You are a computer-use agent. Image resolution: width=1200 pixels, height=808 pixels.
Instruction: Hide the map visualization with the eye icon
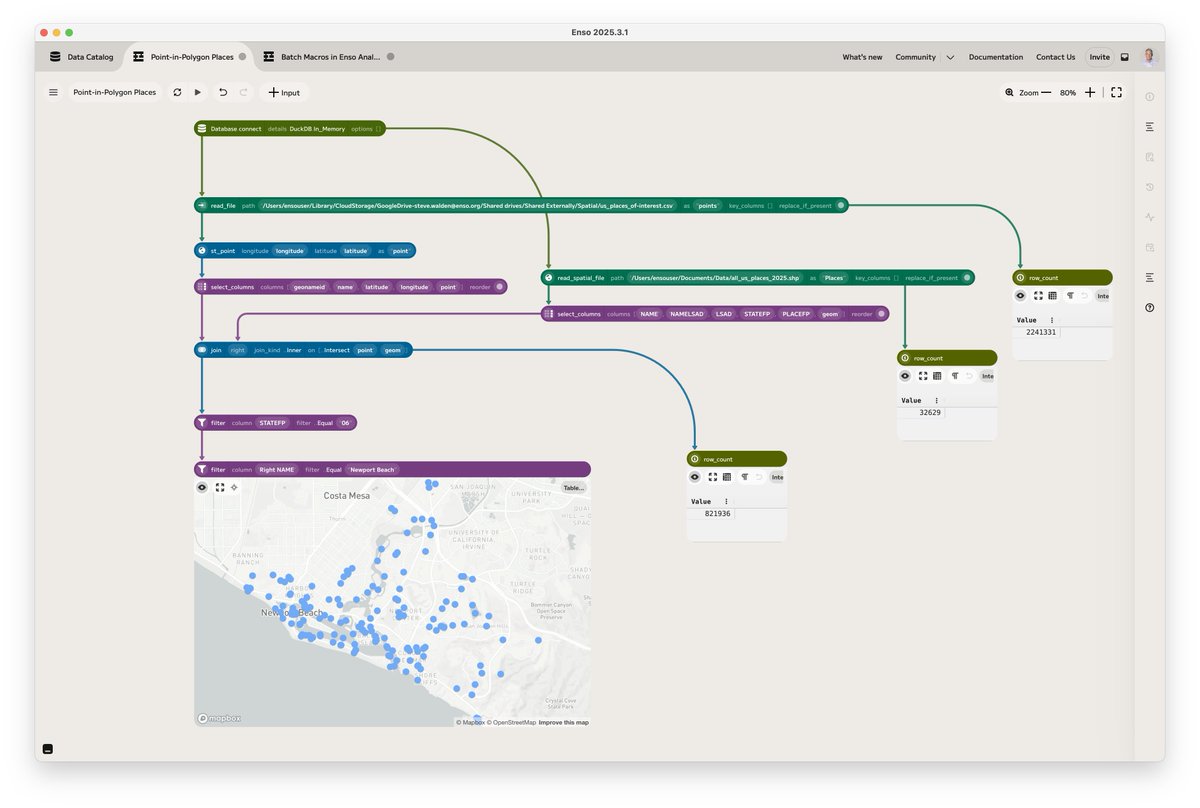pyautogui.click(x=202, y=487)
